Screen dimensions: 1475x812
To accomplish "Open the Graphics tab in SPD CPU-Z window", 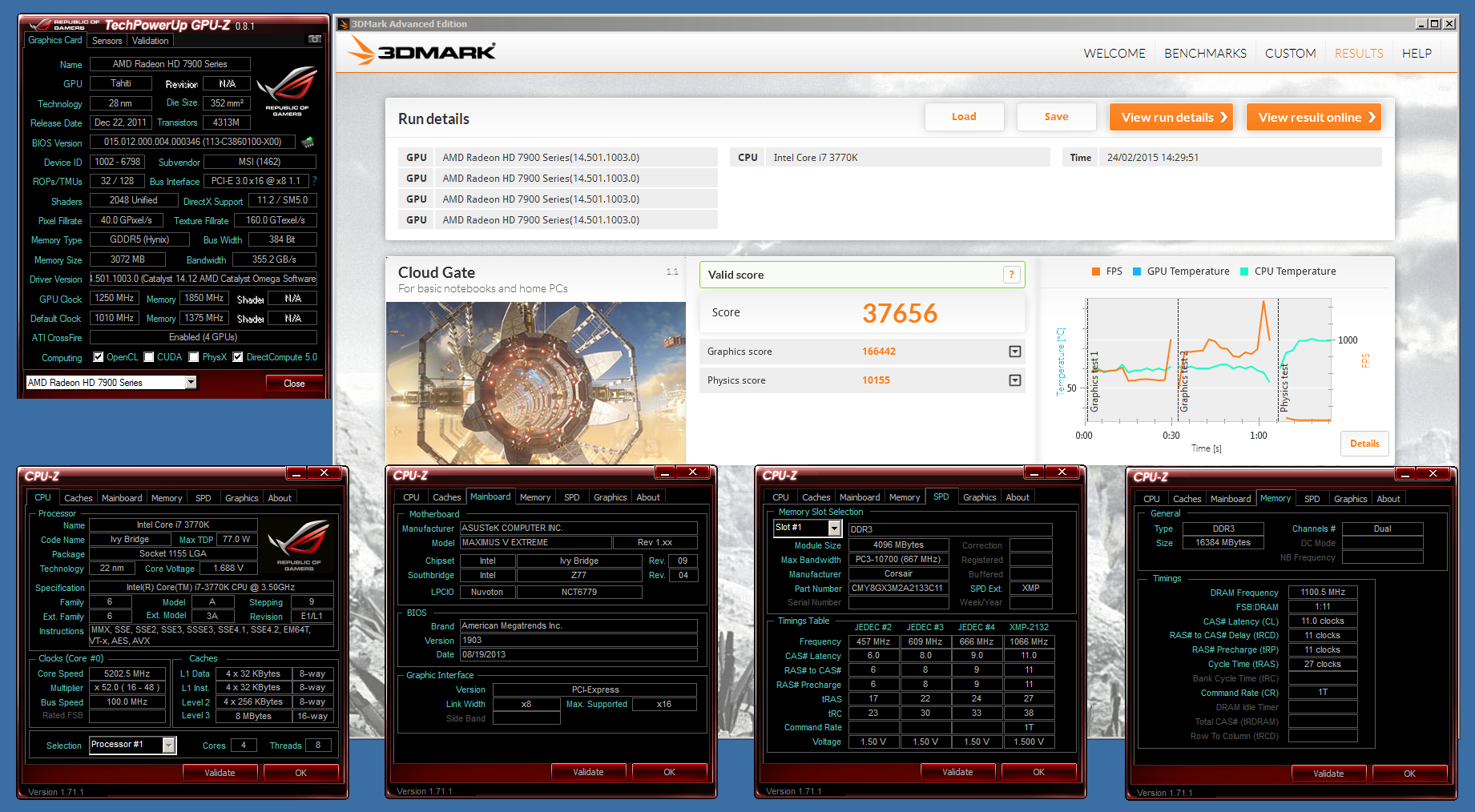I will [x=979, y=497].
